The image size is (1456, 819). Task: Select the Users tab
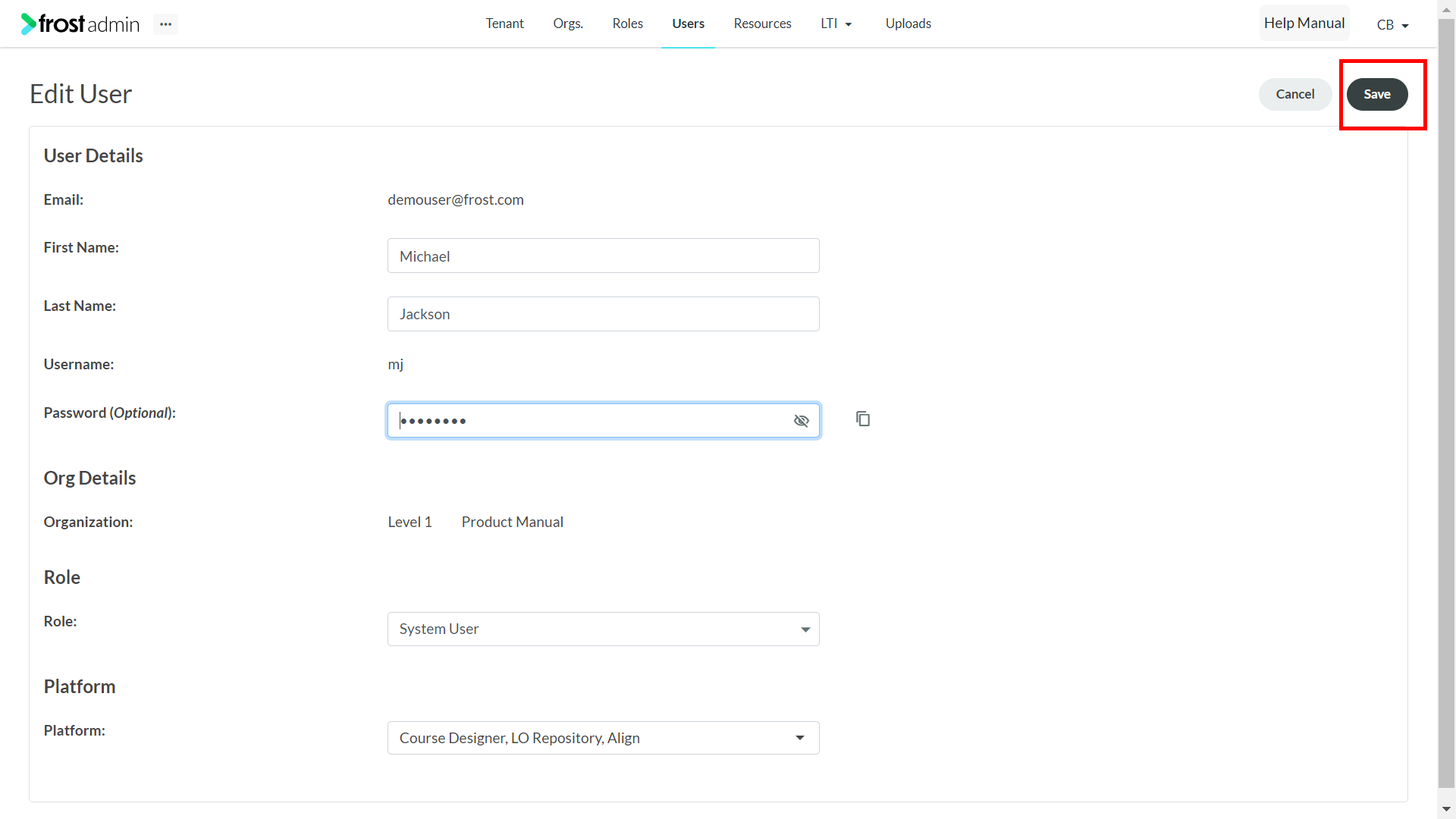pyautogui.click(x=688, y=24)
